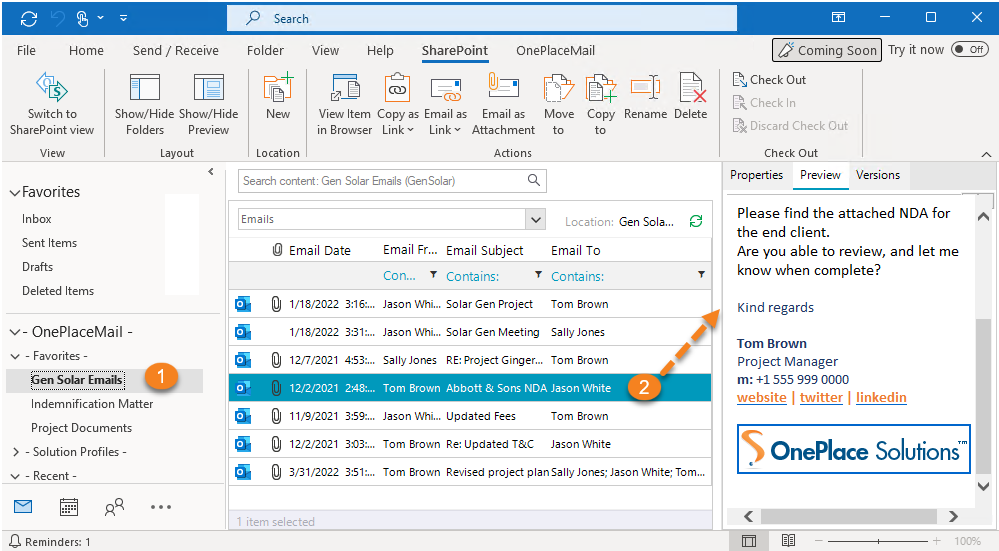Toggle the Try it now switch
The height and width of the screenshot is (551, 999).
point(969,50)
